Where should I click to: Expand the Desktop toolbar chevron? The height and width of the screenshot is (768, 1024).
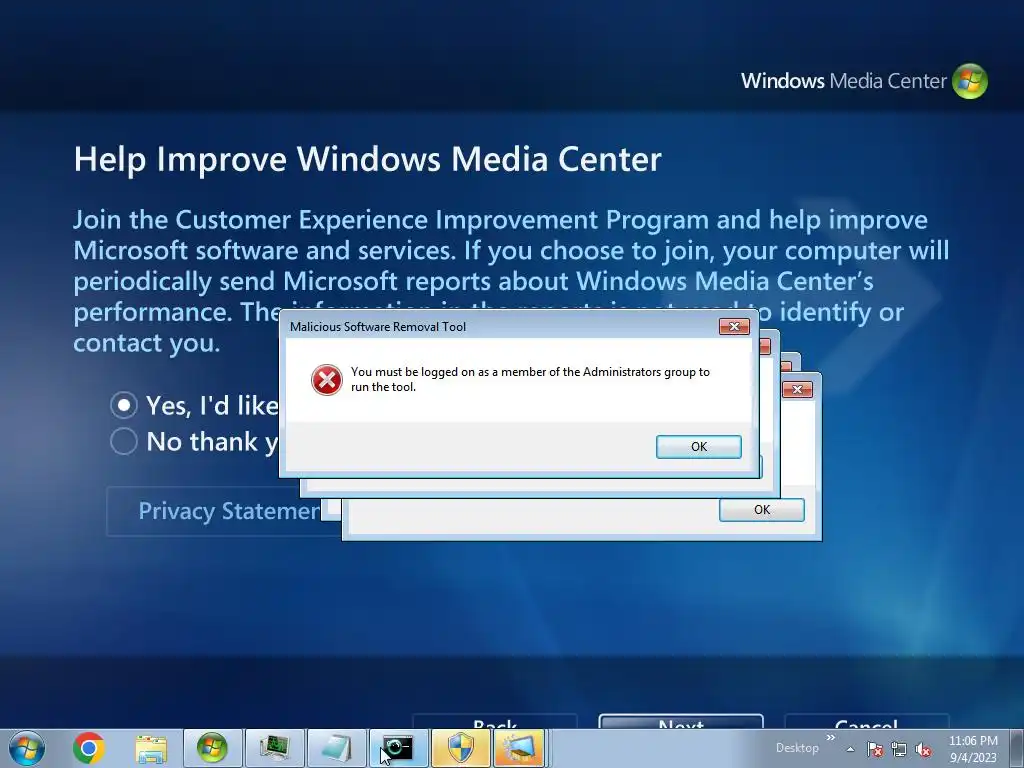[831, 738]
